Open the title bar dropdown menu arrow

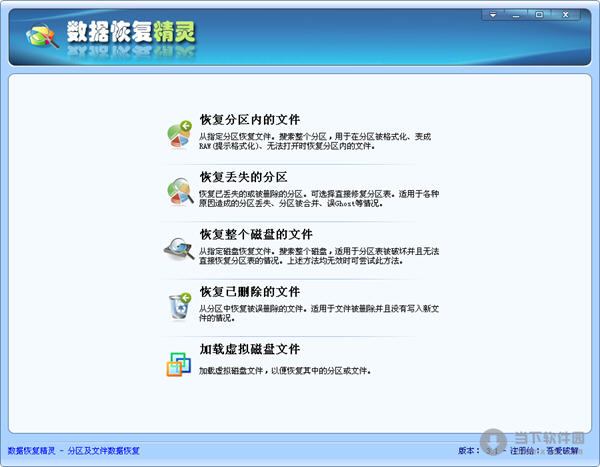pyautogui.click(x=493, y=15)
